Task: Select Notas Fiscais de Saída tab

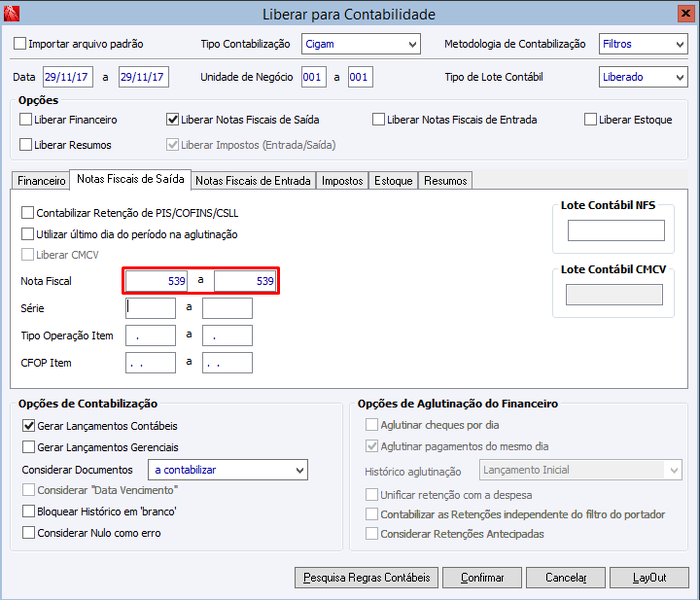Action: tap(130, 179)
